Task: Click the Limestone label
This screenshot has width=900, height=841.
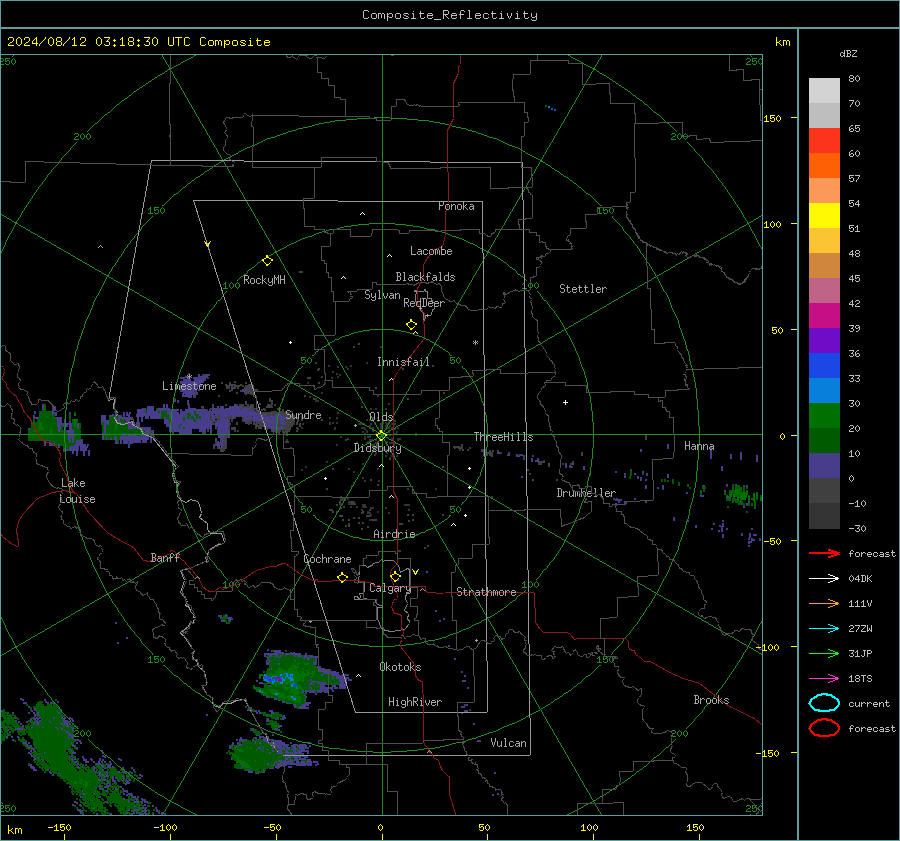Action: pos(189,386)
